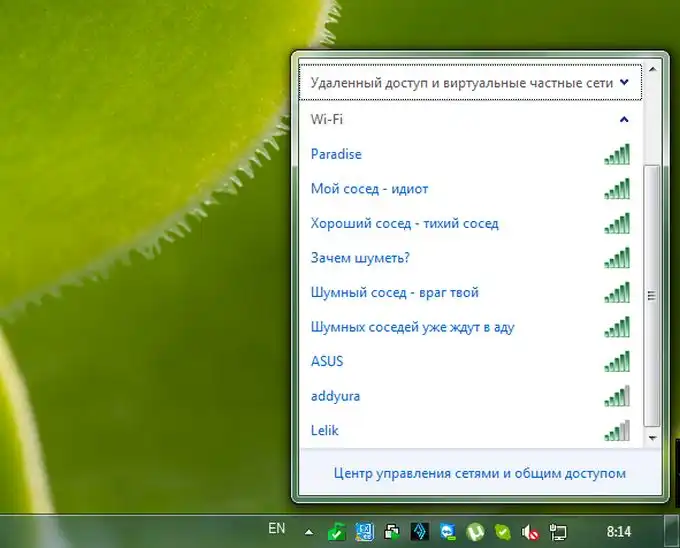680x548 pixels.
Task: Select the Зачем шуметь? network
Action: [x=360, y=258]
